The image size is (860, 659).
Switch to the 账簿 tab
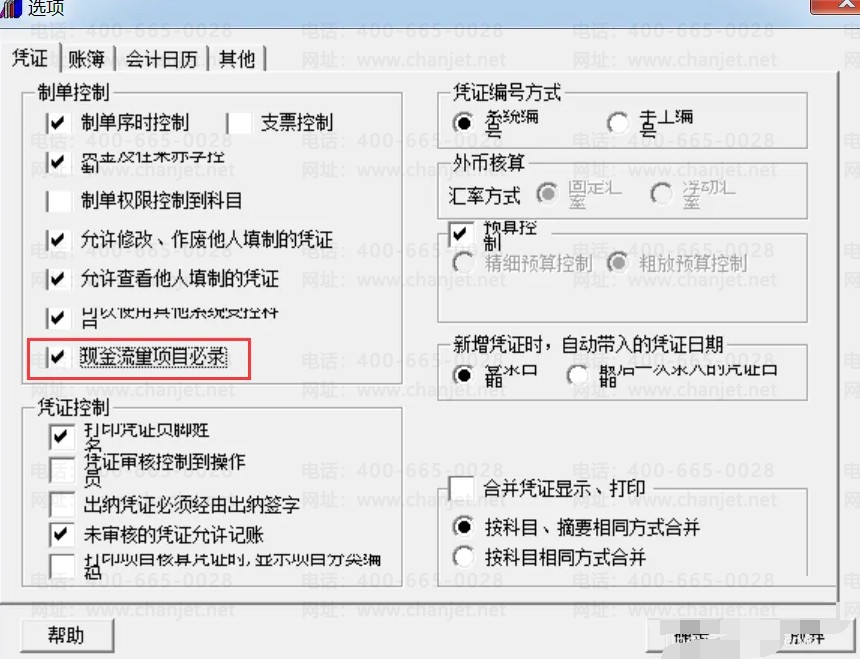tap(86, 59)
